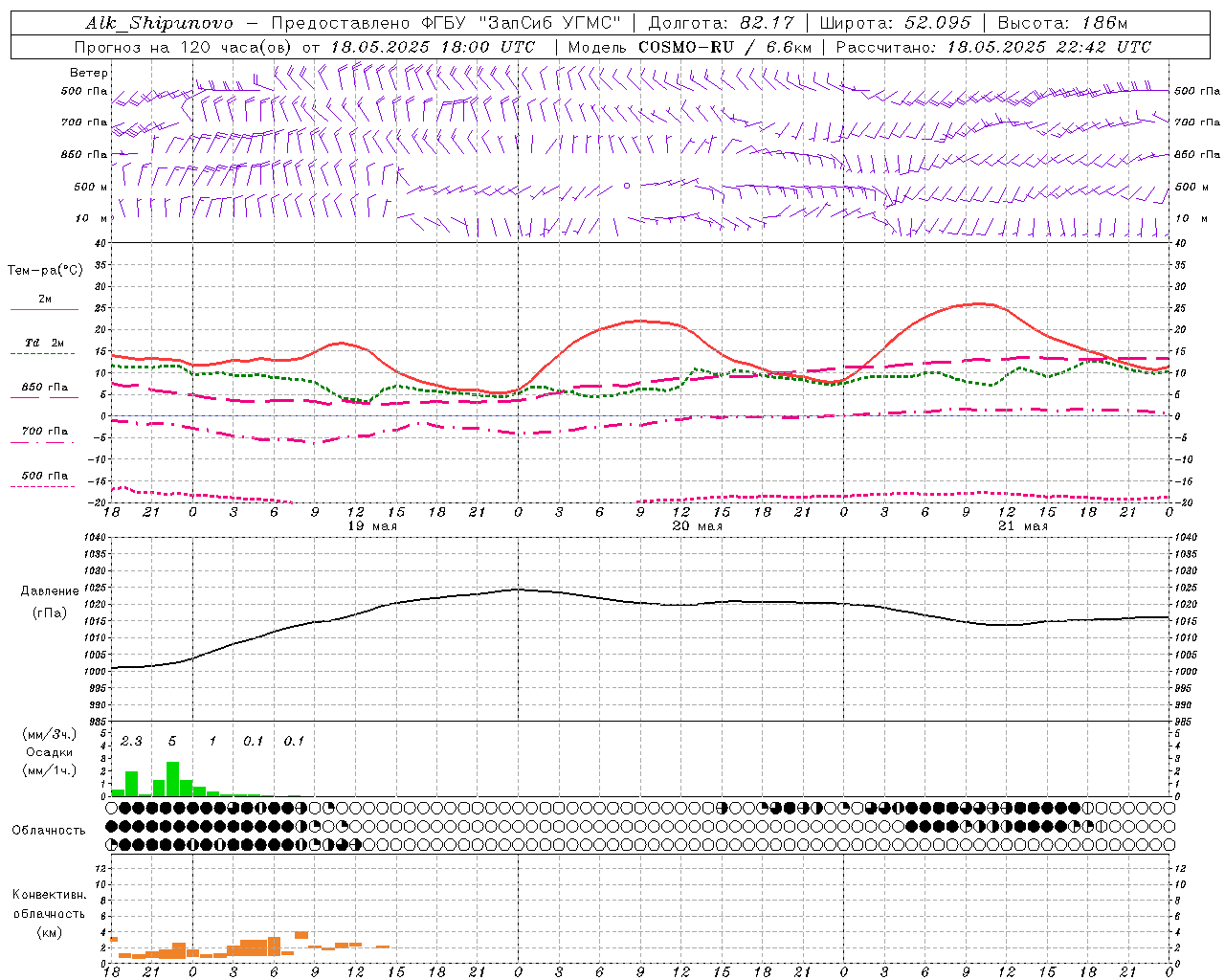The image size is (1225, 980).
Task: Click the Ветер panel label
Action: pyautogui.click(x=89, y=73)
